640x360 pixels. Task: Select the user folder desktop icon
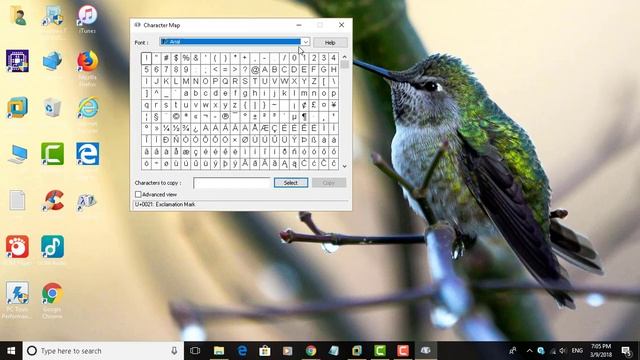pyautogui.click(x=18, y=16)
